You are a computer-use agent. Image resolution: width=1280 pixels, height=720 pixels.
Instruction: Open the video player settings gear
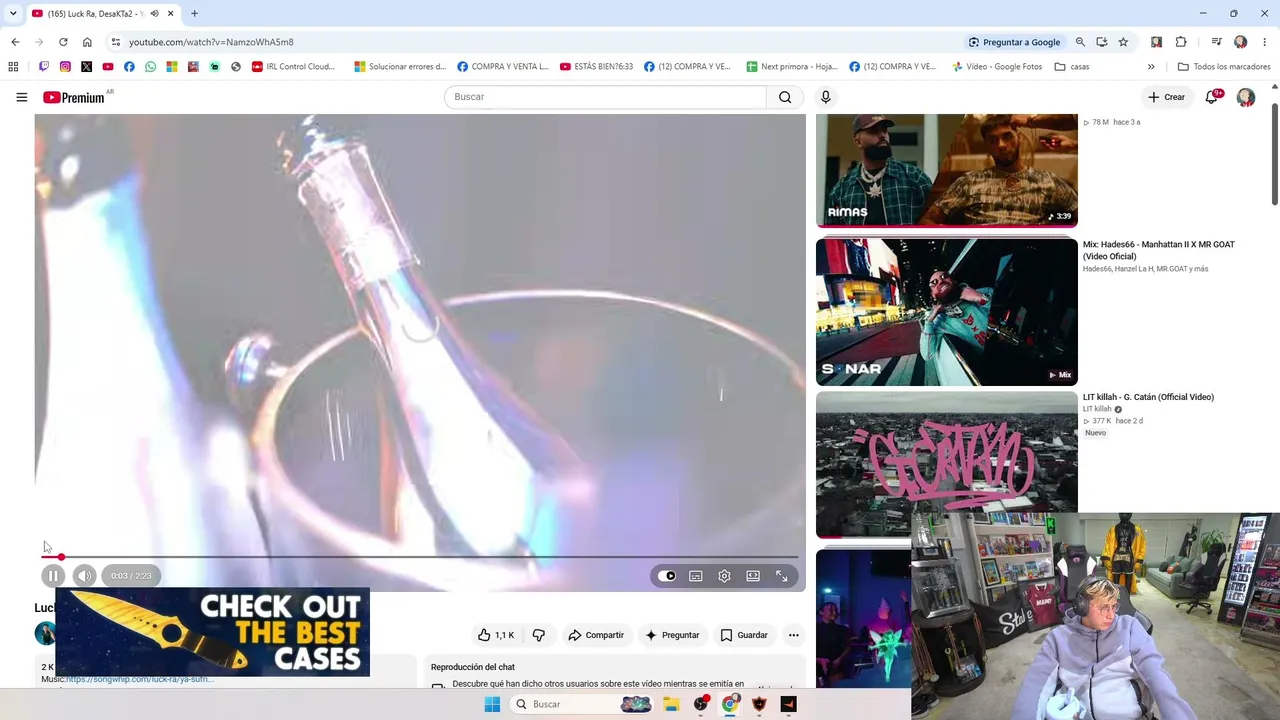pos(724,576)
